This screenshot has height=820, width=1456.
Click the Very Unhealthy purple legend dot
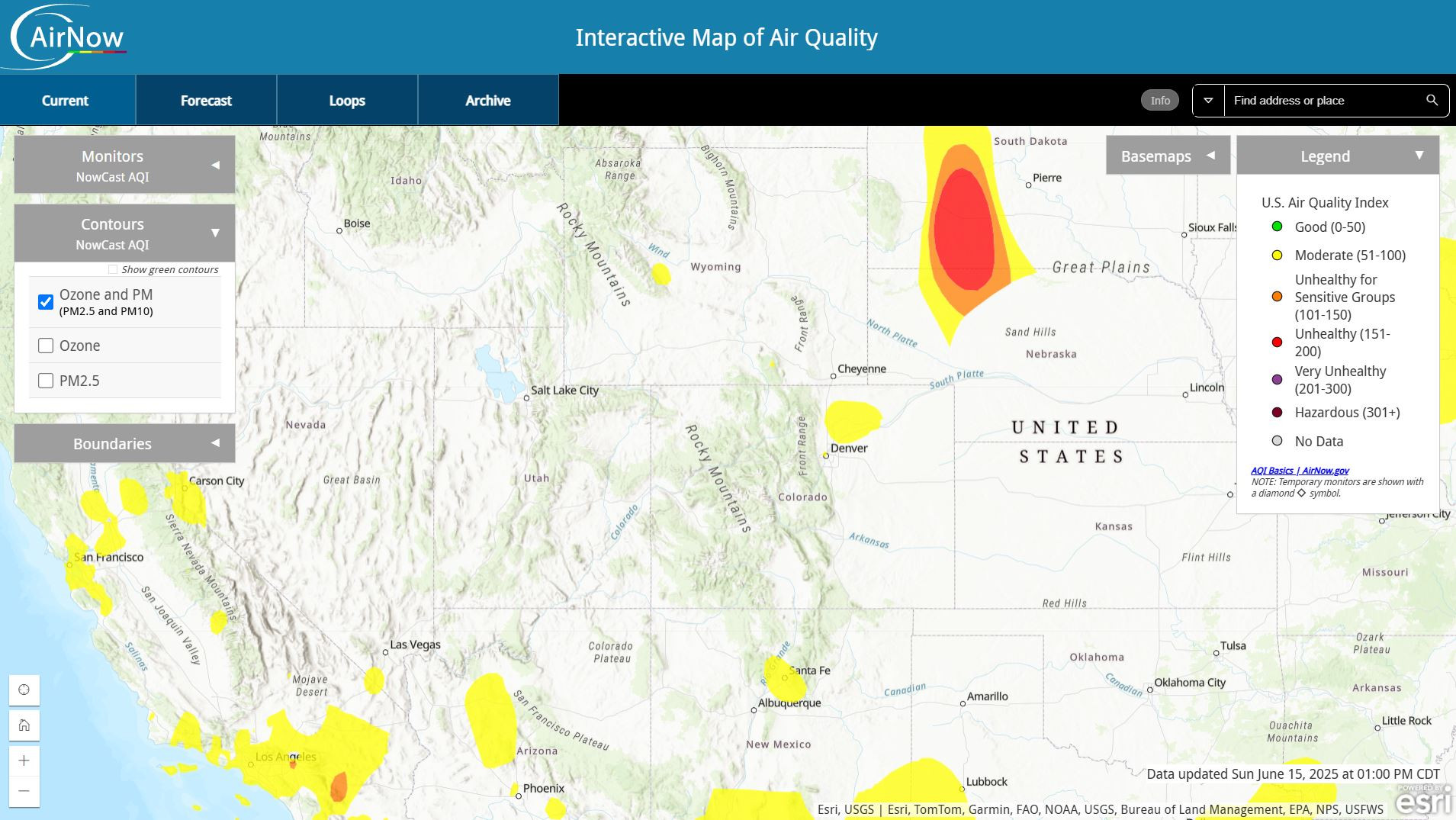point(1277,380)
